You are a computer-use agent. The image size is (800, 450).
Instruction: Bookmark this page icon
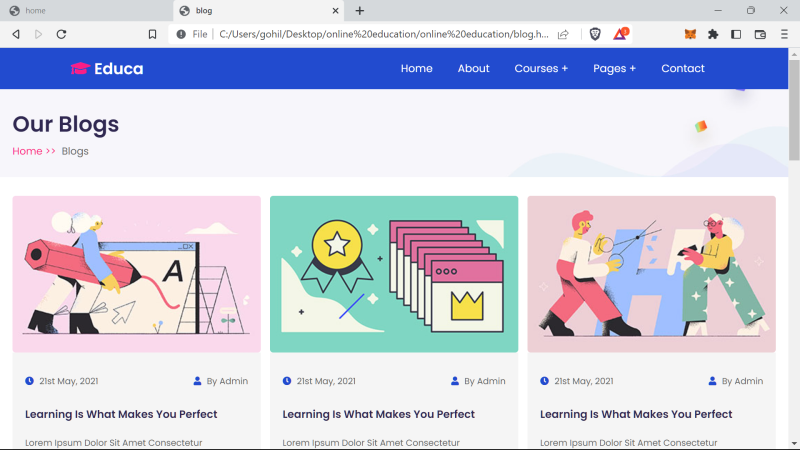click(x=152, y=34)
